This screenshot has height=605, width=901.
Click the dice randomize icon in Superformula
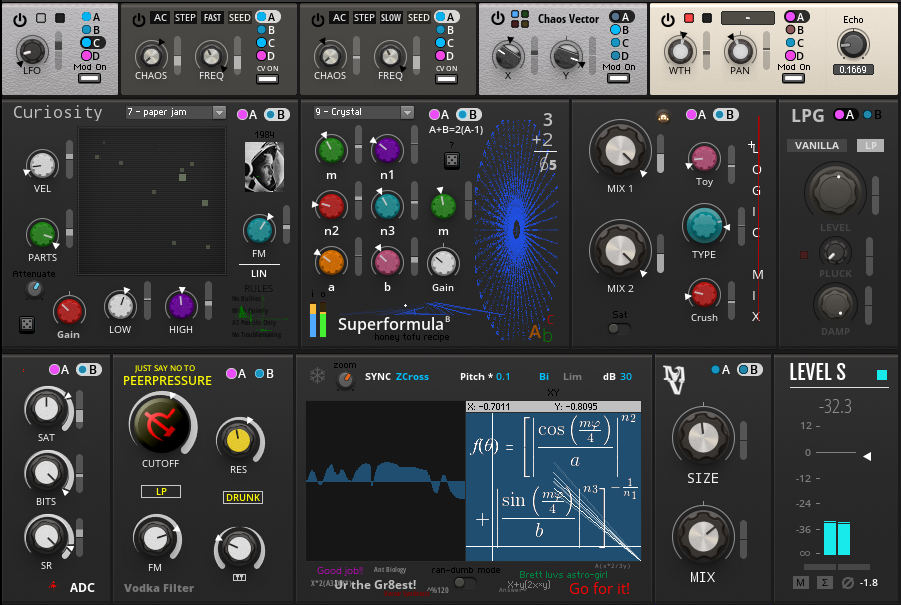[452, 160]
